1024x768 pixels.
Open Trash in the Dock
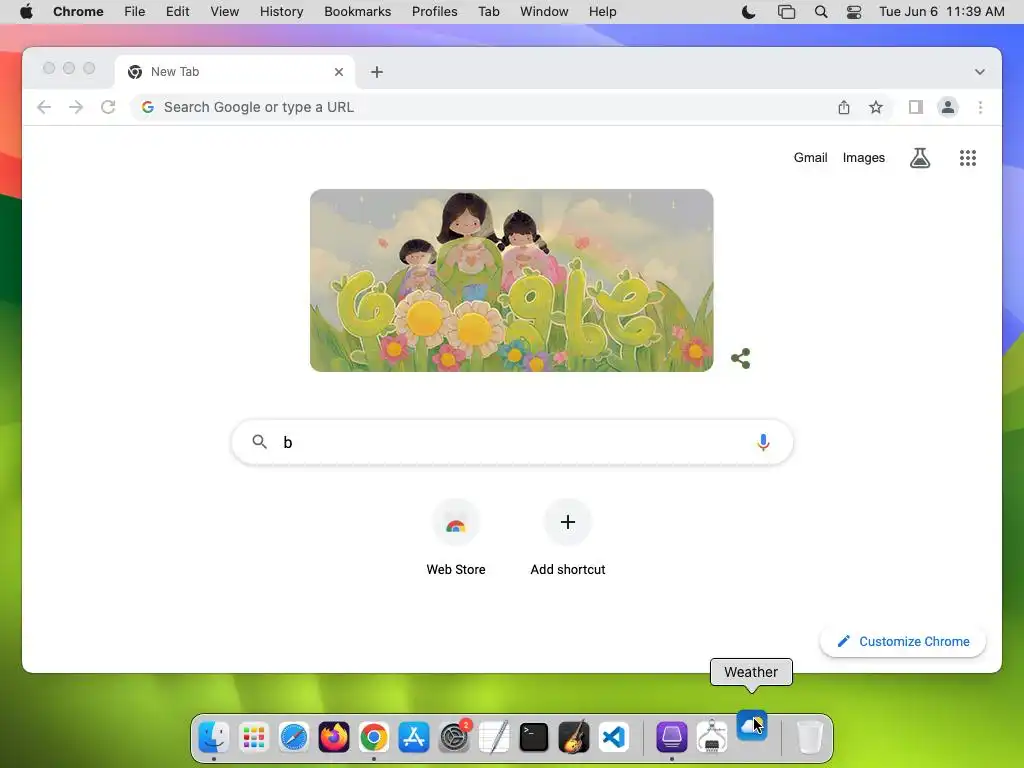(x=810, y=737)
